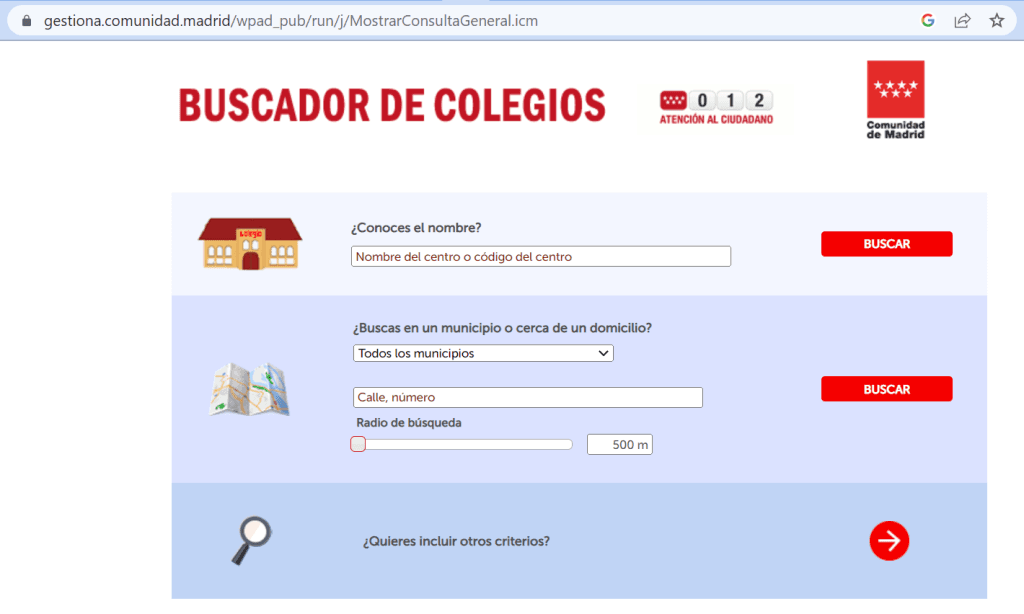Toggle the bookmark star icon
The height and width of the screenshot is (614, 1024).
tap(996, 19)
